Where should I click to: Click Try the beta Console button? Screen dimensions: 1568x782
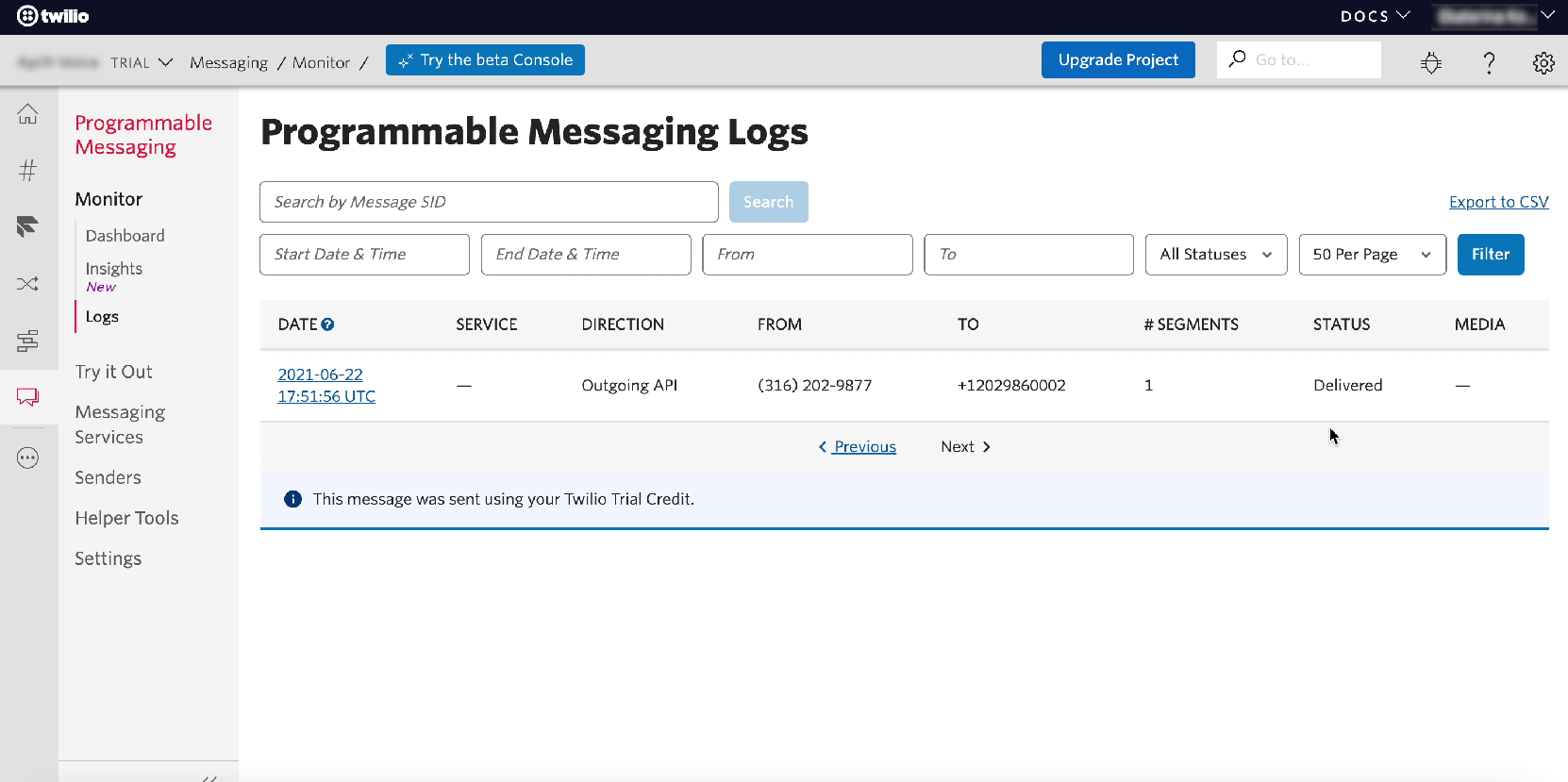click(485, 59)
